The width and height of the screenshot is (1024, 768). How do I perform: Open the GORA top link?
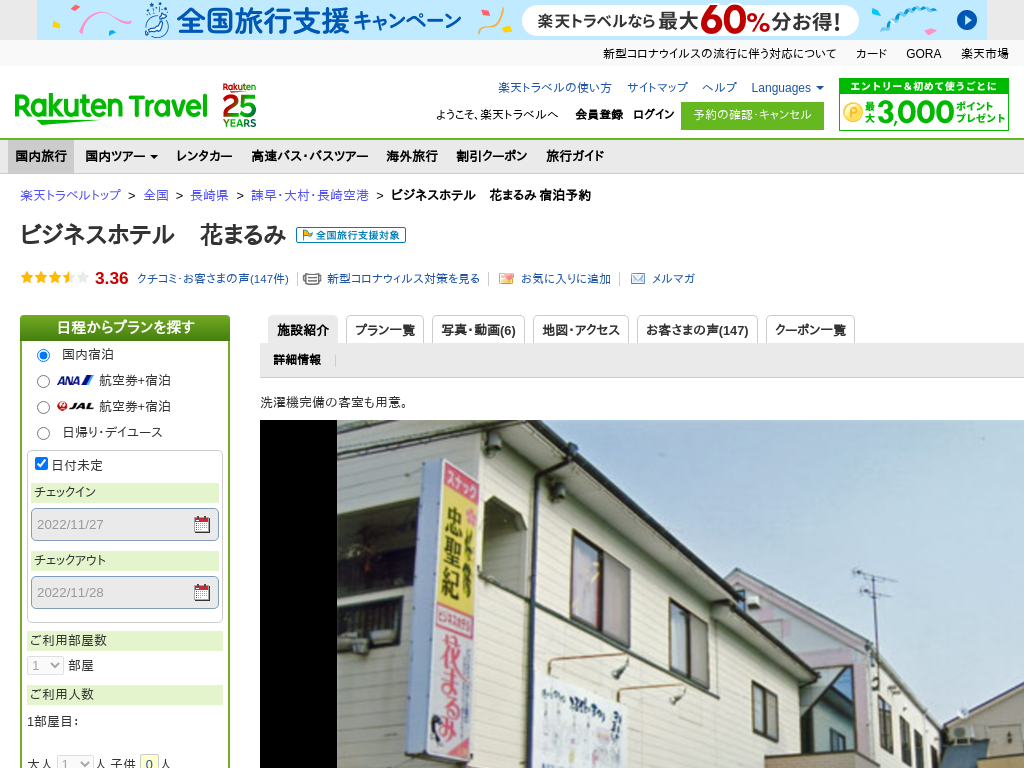923,54
